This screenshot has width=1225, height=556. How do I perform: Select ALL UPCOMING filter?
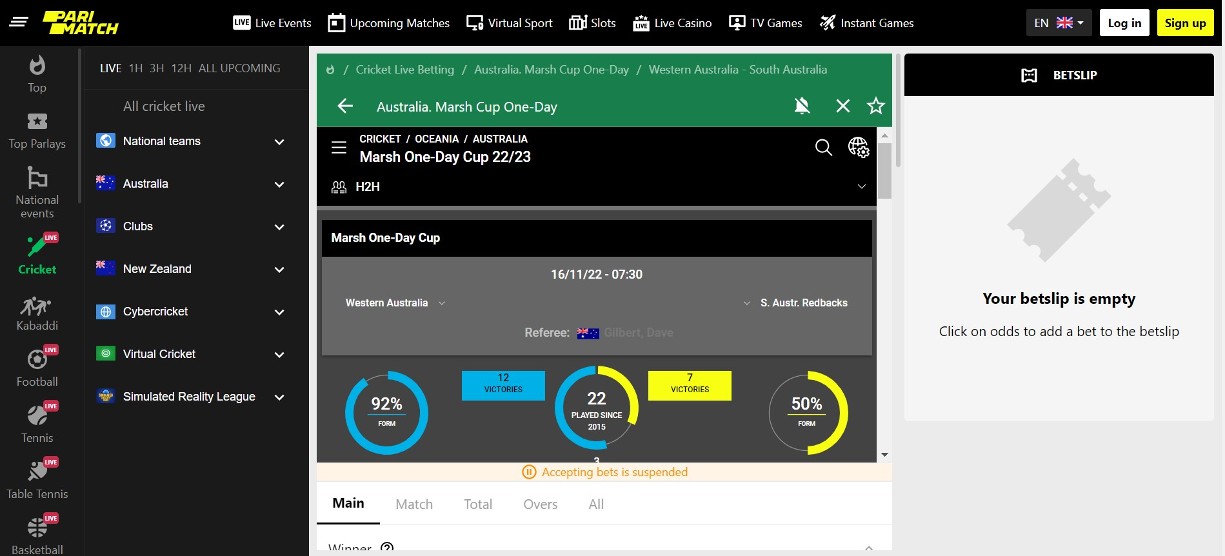click(239, 68)
